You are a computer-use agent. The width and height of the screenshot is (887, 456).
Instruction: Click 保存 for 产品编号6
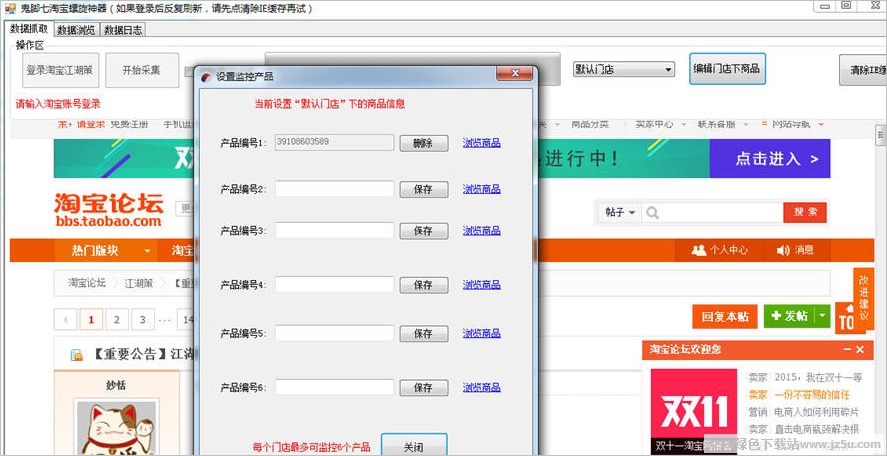pos(424,388)
